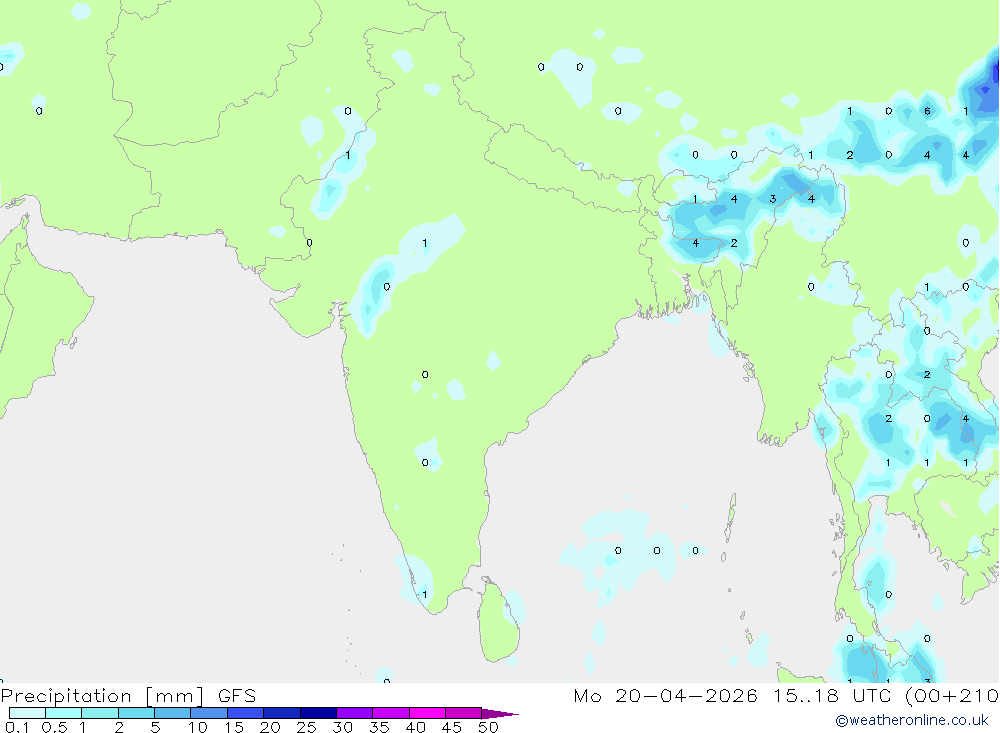Click the '6' precipitation value on map
Image resolution: width=1000 pixels, height=733 pixels.
click(x=927, y=111)
